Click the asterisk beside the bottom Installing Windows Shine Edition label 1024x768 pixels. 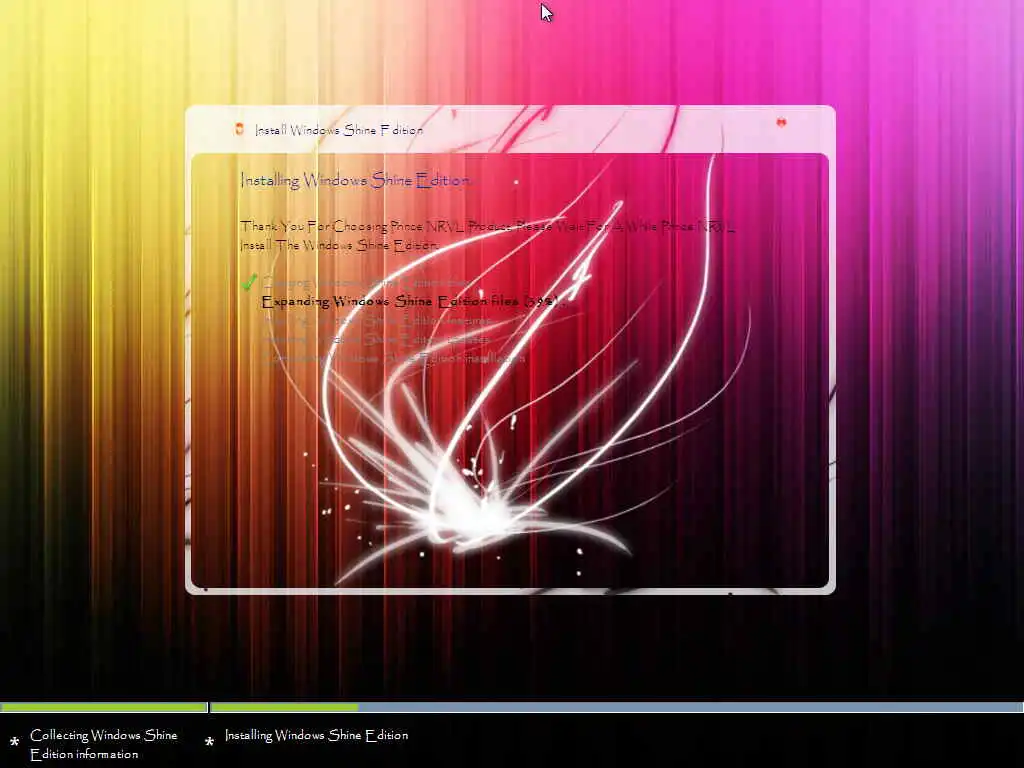pos(209,742)
